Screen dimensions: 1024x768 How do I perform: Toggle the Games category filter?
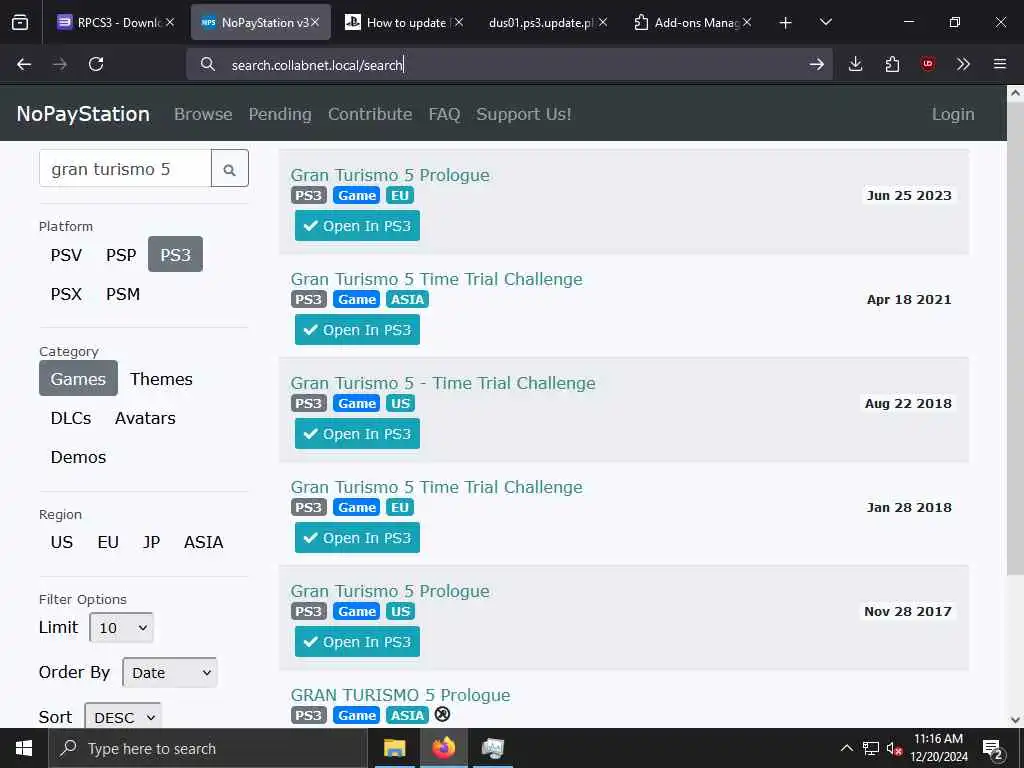(x=78, y=379)
